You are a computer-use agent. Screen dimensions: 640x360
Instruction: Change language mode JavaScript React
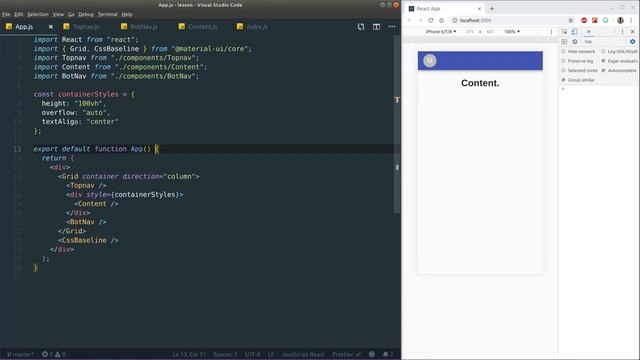pyautogui.click(x=303, y=354)
